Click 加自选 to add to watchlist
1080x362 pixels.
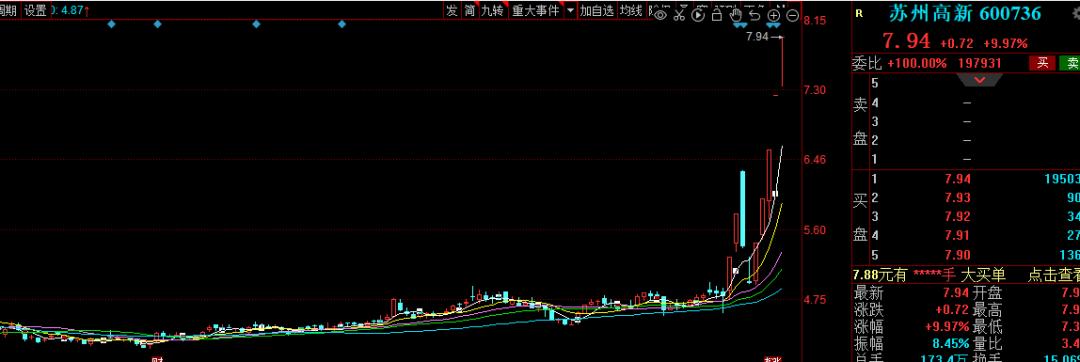click(x=596, y=10)
